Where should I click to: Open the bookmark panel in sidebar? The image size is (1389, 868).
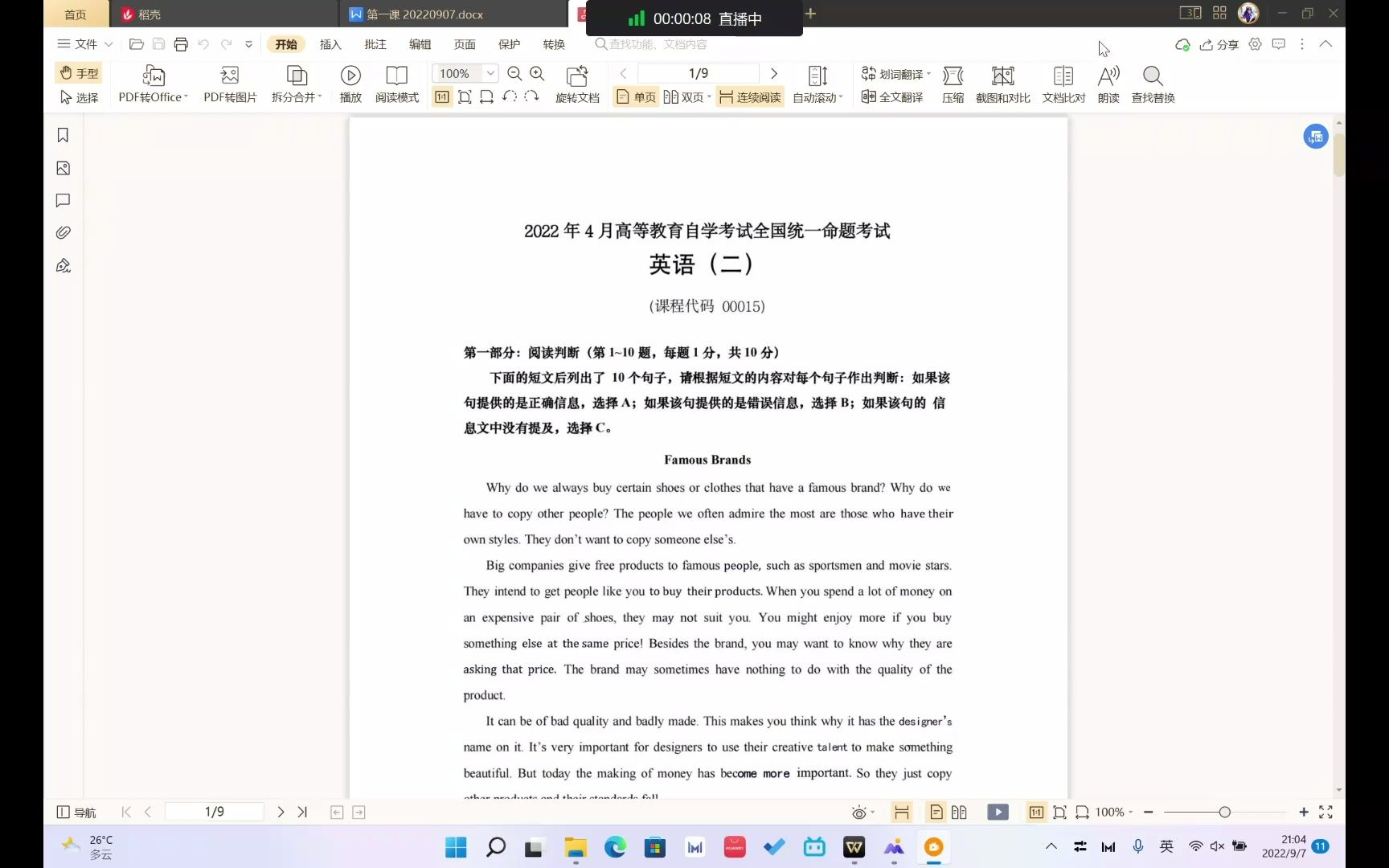[x=63, y=135]
